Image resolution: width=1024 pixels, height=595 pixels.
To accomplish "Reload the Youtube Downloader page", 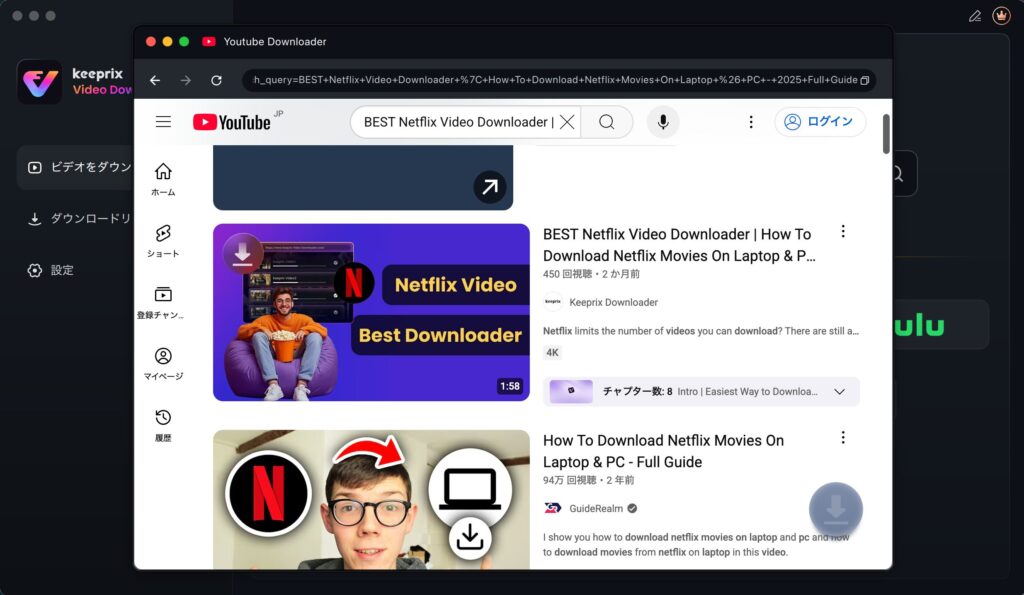I will pos(216,80).
